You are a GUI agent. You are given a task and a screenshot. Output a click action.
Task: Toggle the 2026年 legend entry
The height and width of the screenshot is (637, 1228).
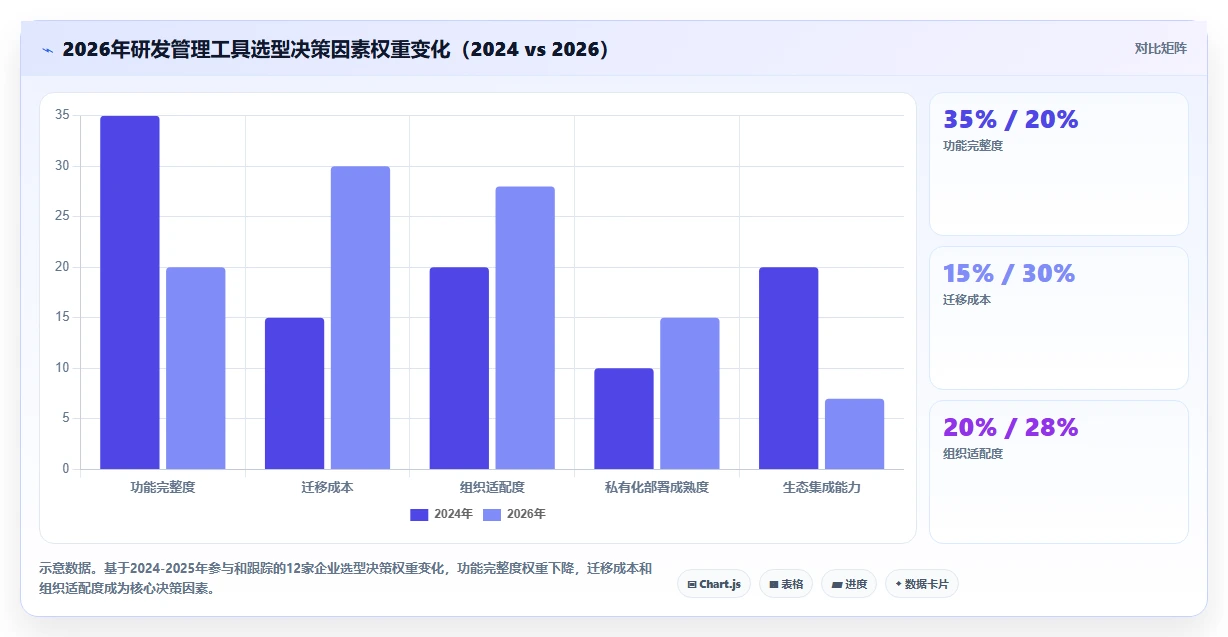514,514
